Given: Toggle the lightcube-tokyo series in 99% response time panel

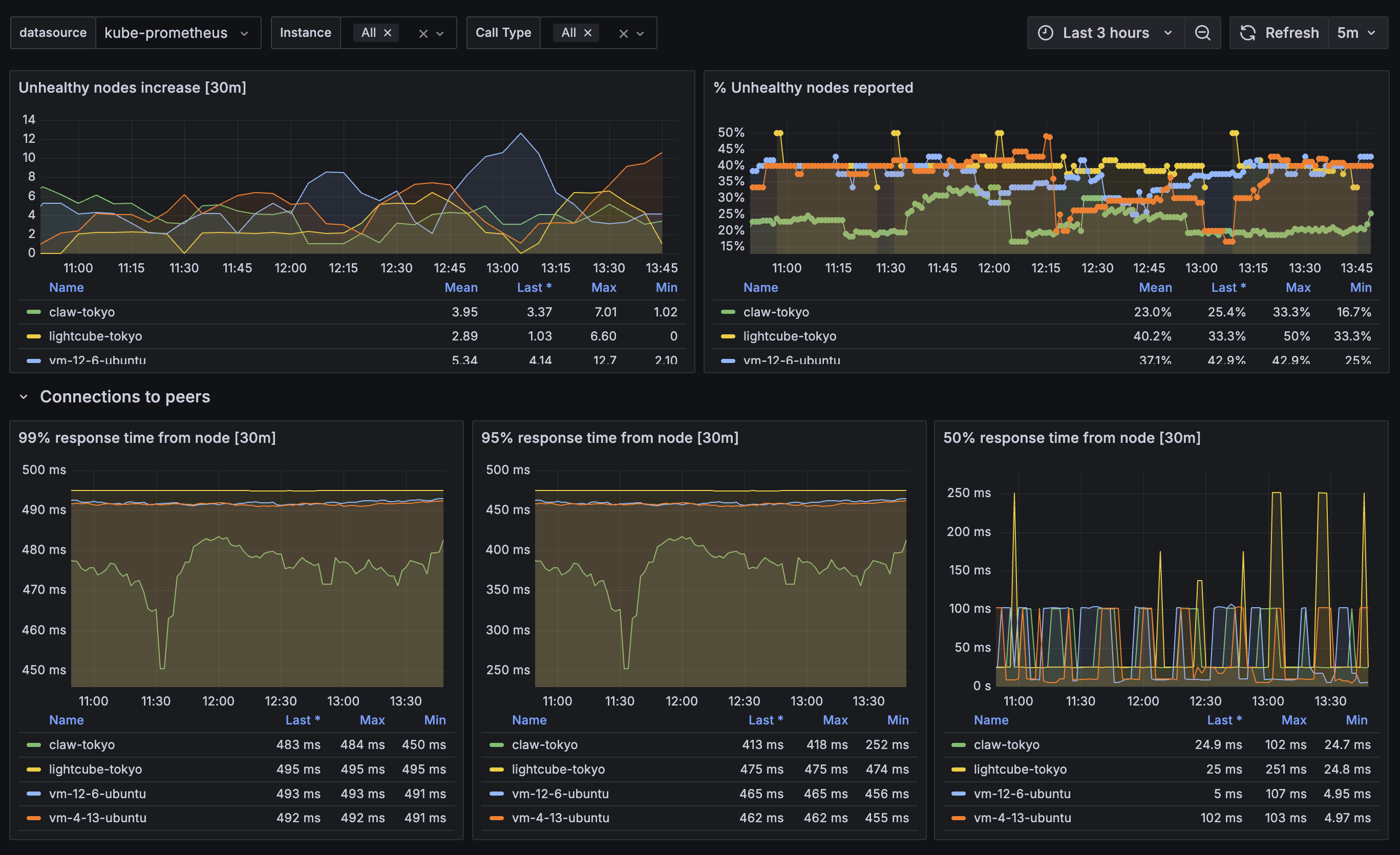Looking at the screenshot, I should [x=95, y=769].
